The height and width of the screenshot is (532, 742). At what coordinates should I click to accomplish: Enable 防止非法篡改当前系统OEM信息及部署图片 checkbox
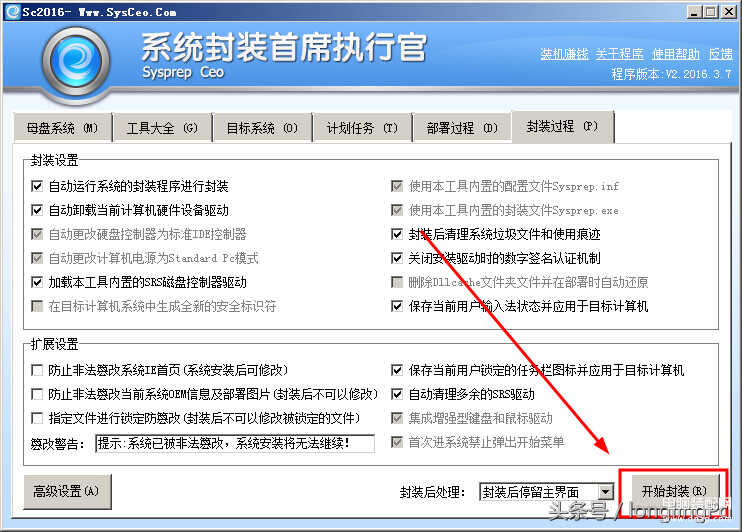[x=36, y=394]
